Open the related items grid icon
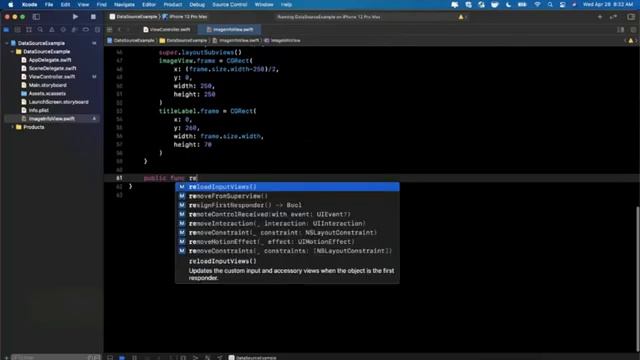 [109, 29]
